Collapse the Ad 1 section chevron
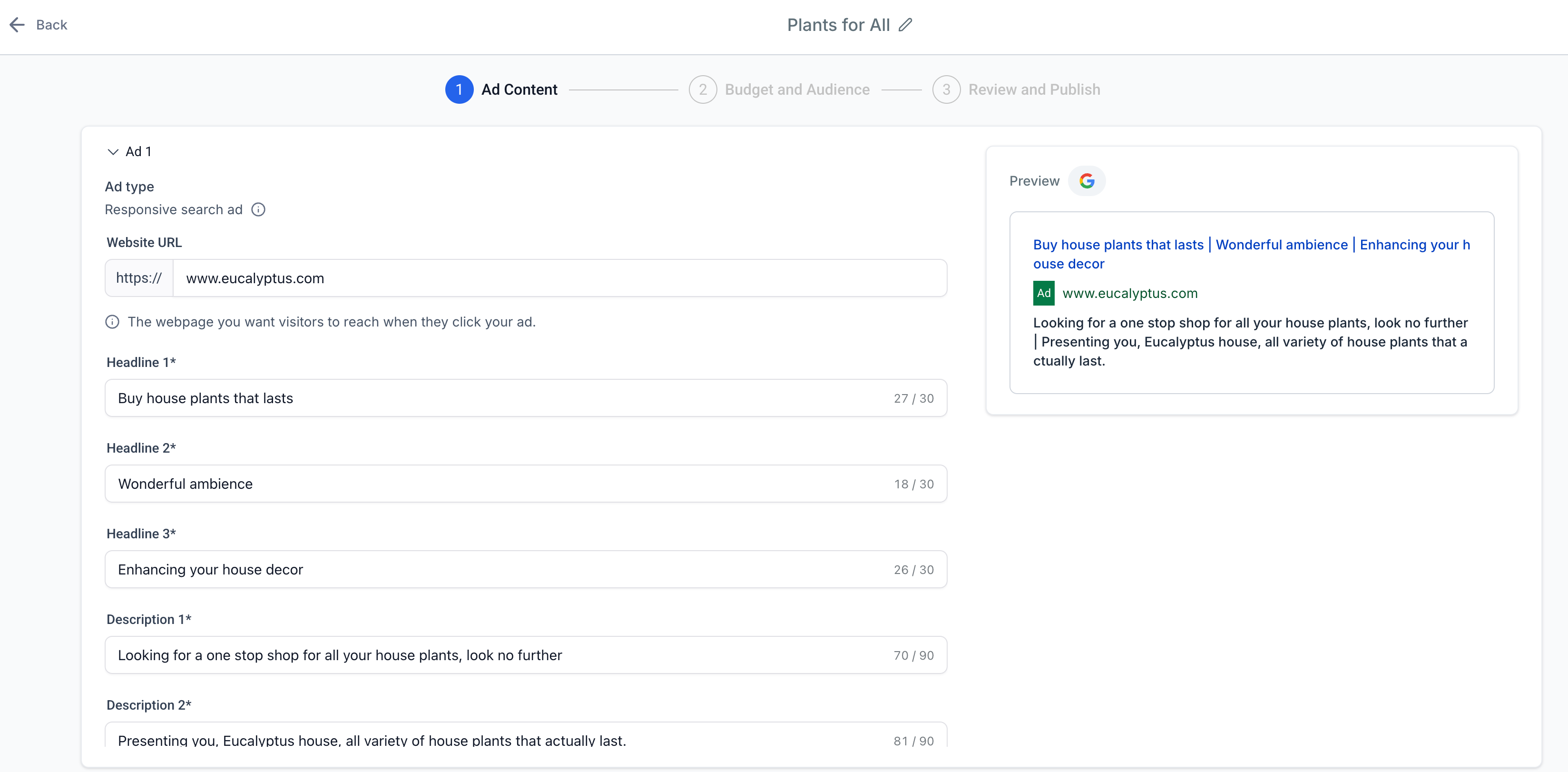Viewport: 1568px width, 772px height. click(x=113, y=152)
